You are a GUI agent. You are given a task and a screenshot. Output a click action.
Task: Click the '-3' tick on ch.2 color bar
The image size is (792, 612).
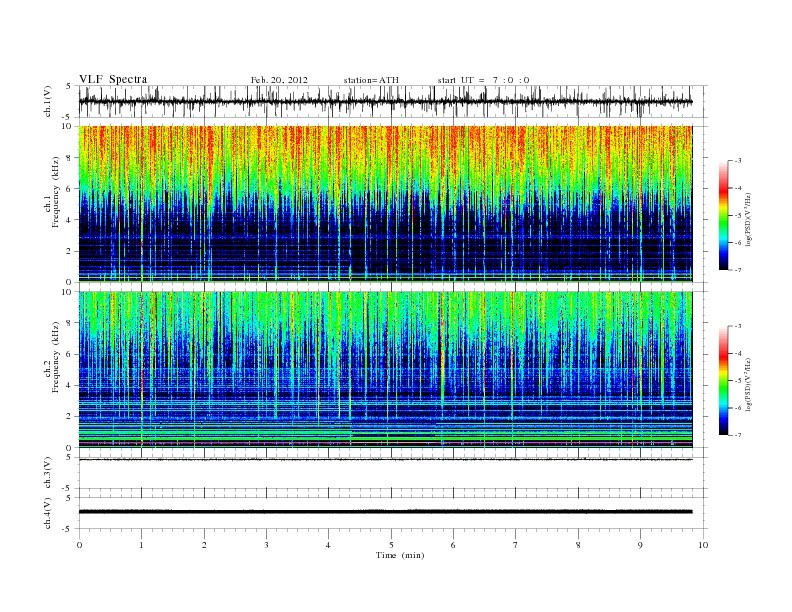point(738,326)
